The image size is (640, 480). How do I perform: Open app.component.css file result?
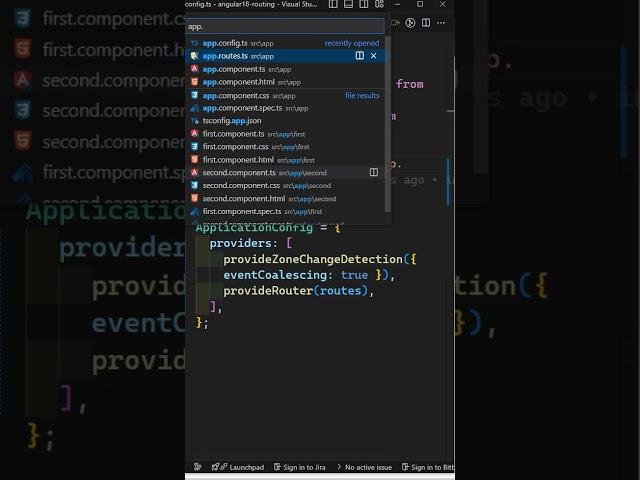(285, 96)
